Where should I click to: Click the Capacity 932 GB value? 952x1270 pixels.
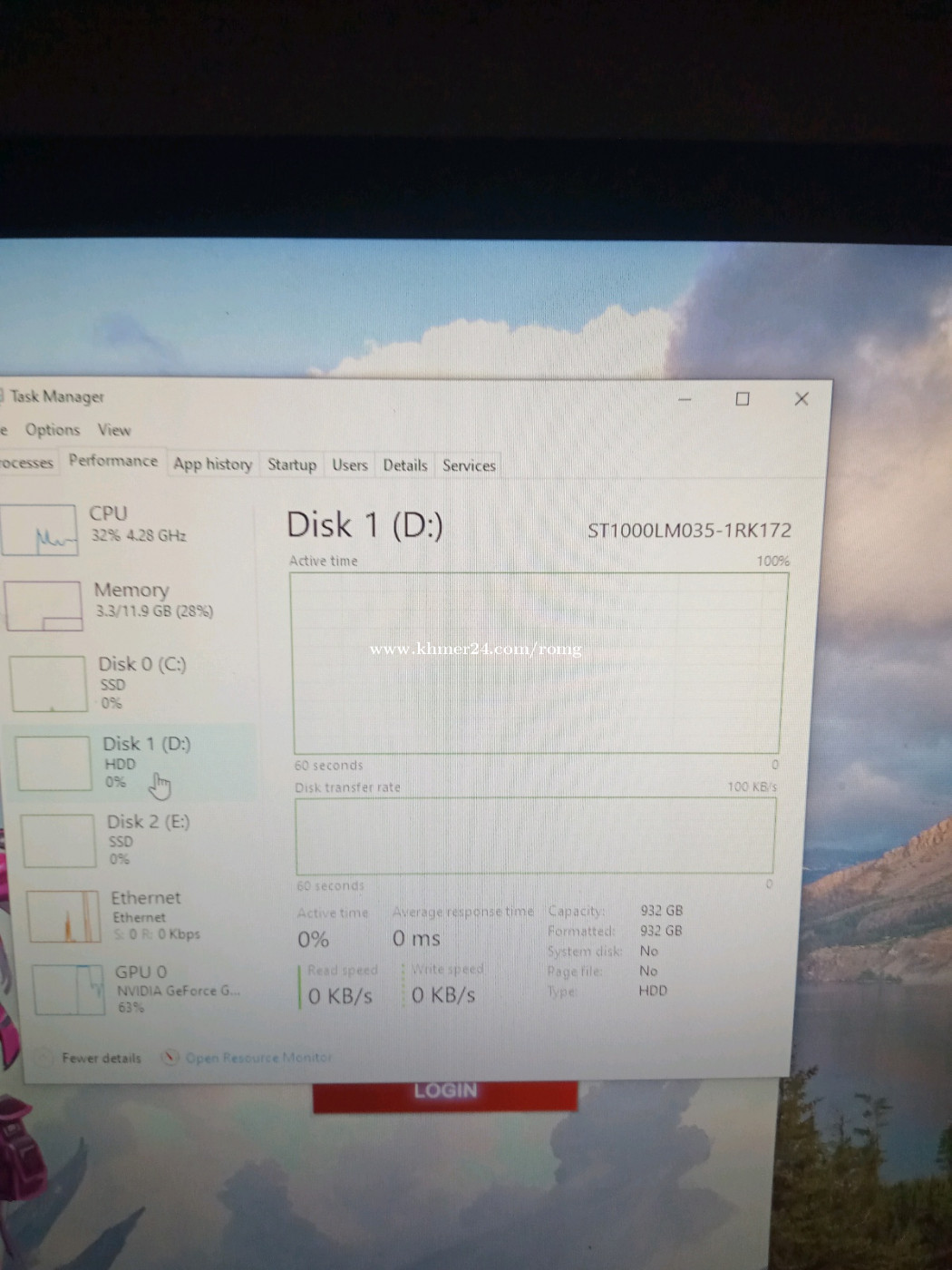(661, 911)
